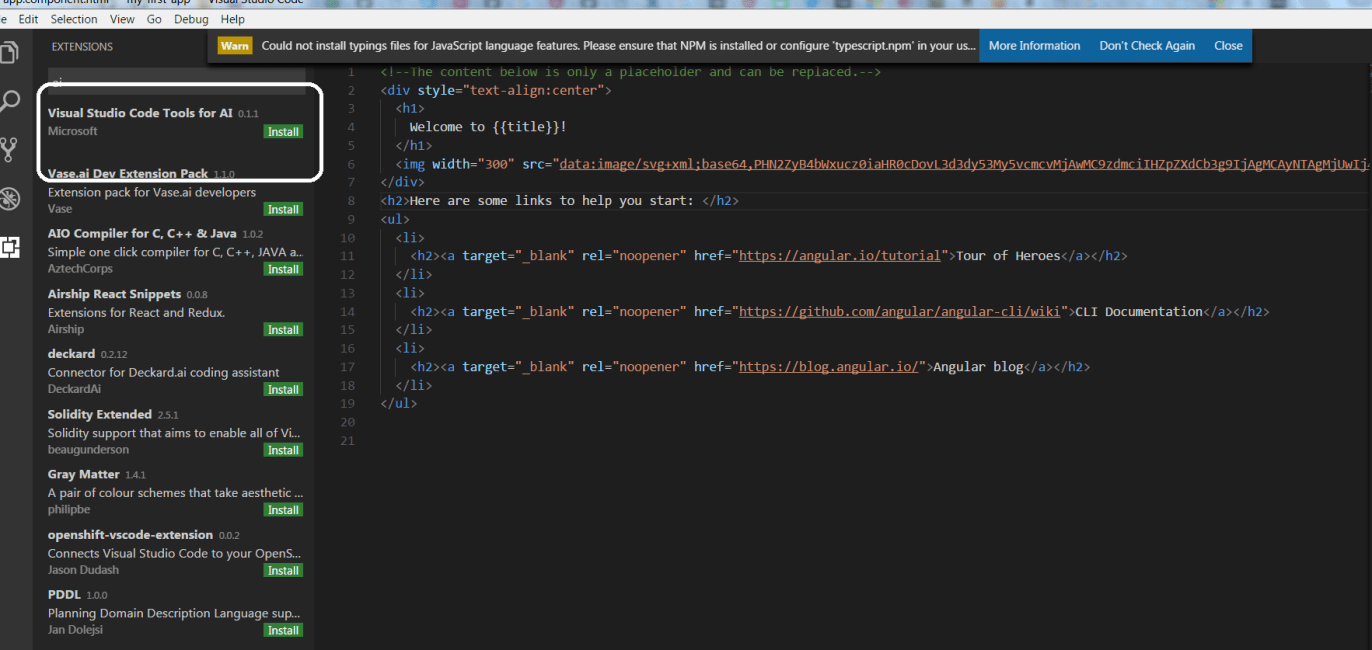The image size is (1372, 650).
Task: Click the Warn badge in notification
Action: pyautogui.click(x=235, y=46)
